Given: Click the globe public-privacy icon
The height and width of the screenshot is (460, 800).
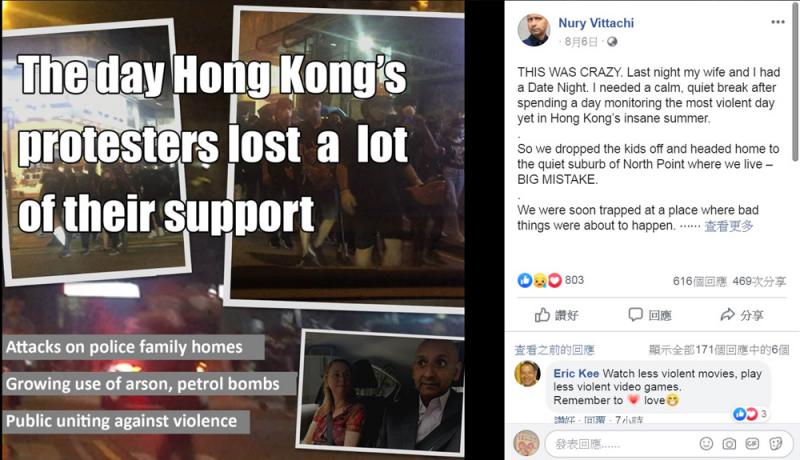Looking at the screenshot, I should click(x=612, y=42).
